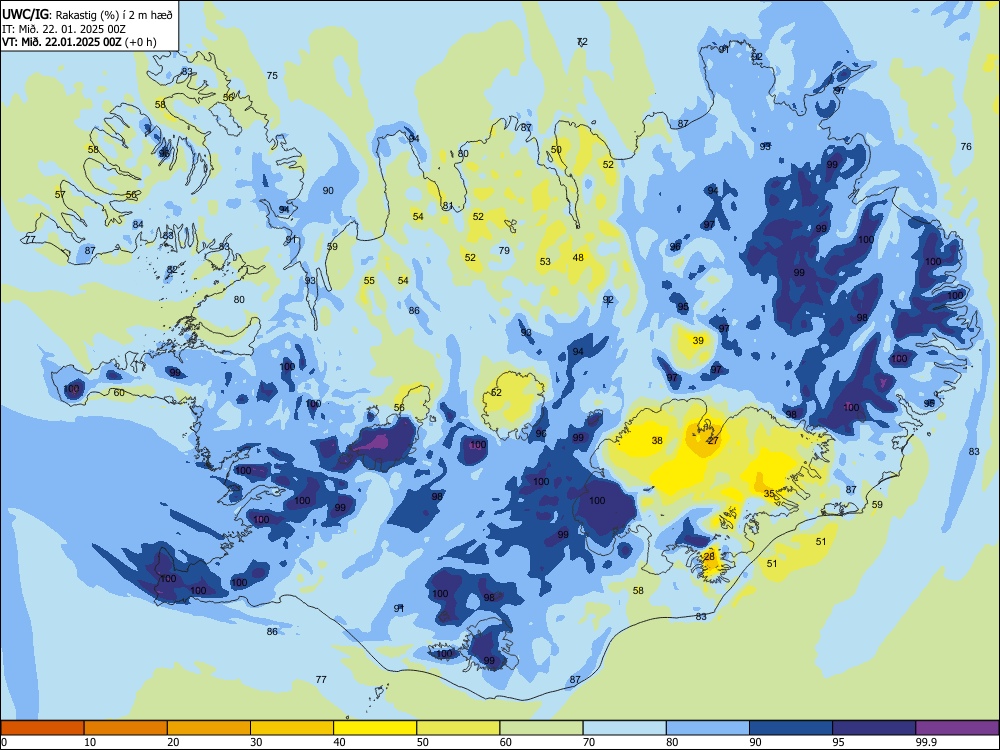Select the '40' legend scale label
Image resolution: width=1000 pixels, height=750 pixels.
[340, 742]
